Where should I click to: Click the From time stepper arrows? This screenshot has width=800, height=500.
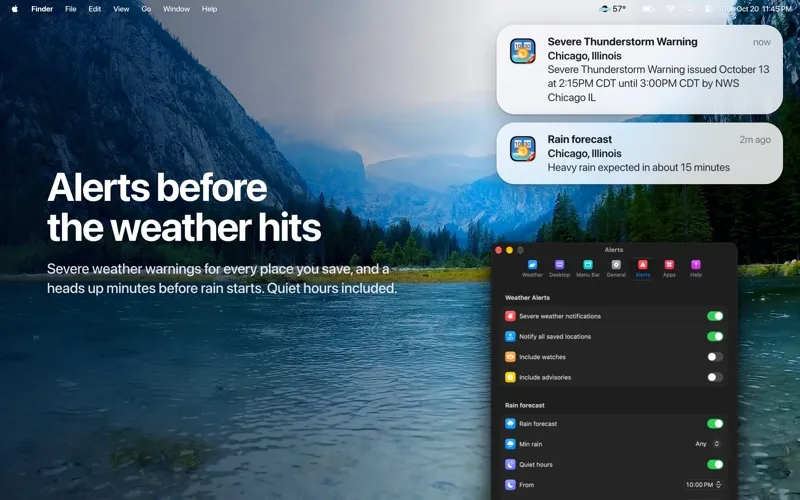718,485
